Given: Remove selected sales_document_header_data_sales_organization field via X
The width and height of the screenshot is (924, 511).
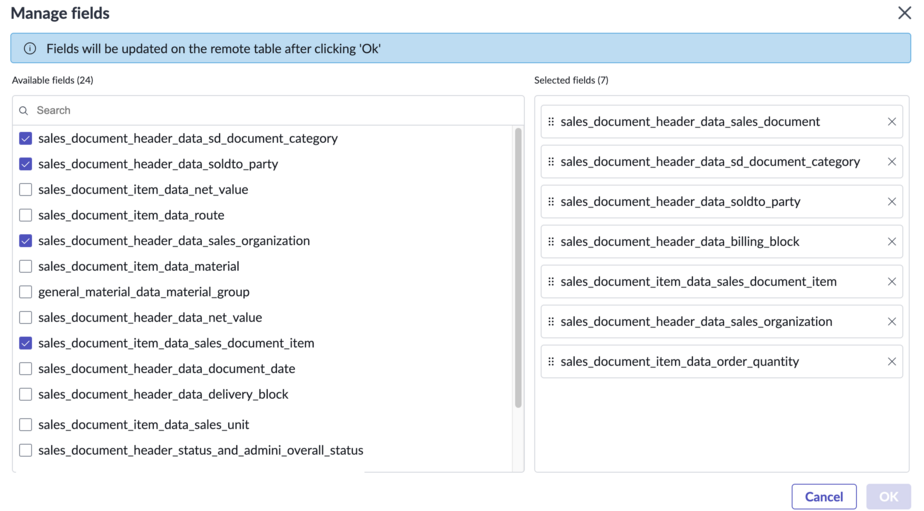Looking at the screenshot, I should (x=892, y=321).
